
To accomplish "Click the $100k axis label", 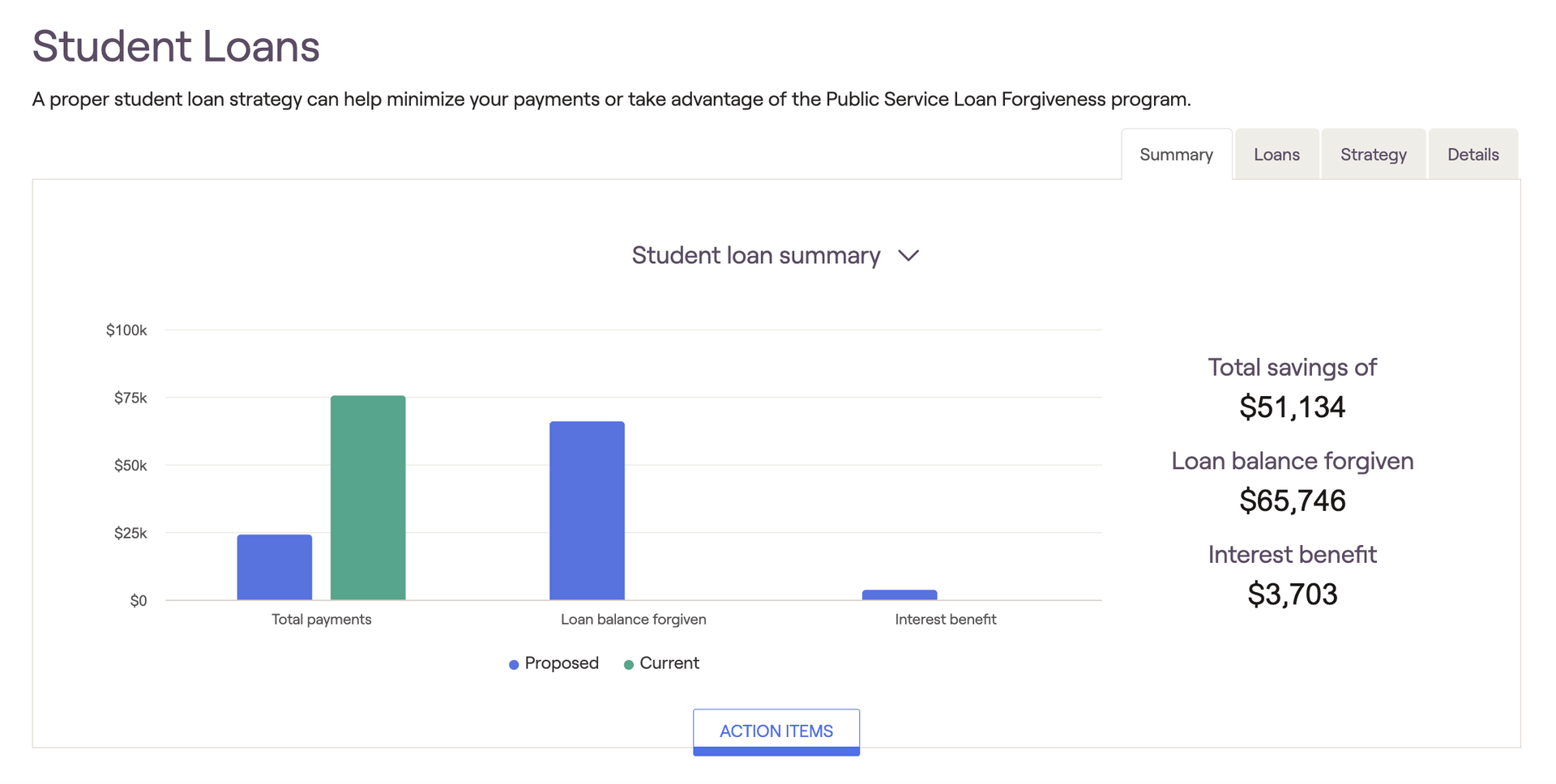I will pyautogui.click(x=126, y=330).
